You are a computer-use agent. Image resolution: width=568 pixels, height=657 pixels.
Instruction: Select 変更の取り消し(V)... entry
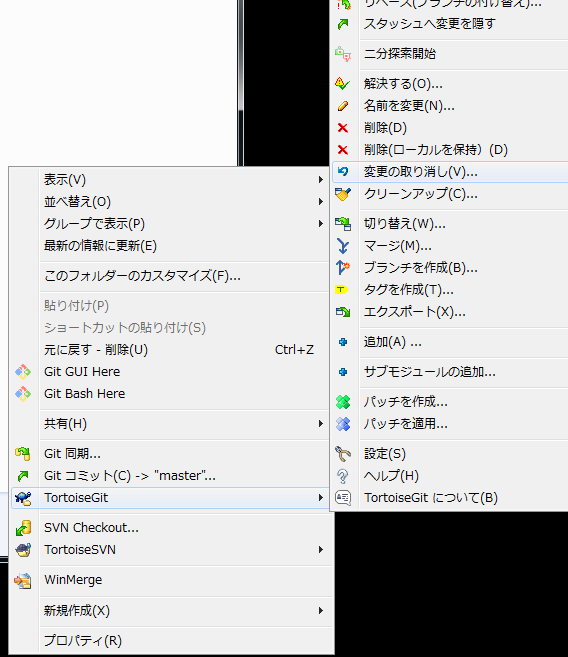click(x=450, y=172)
